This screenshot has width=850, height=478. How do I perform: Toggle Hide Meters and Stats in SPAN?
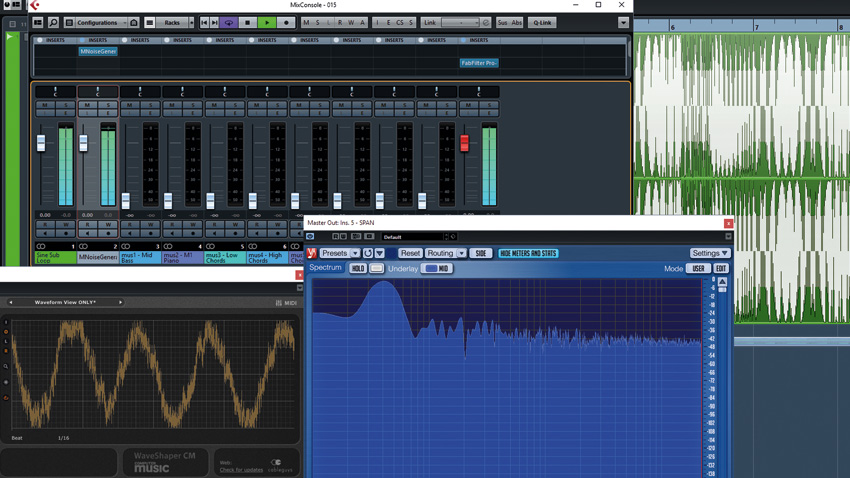pyautogui.click(x=528, y=253)
